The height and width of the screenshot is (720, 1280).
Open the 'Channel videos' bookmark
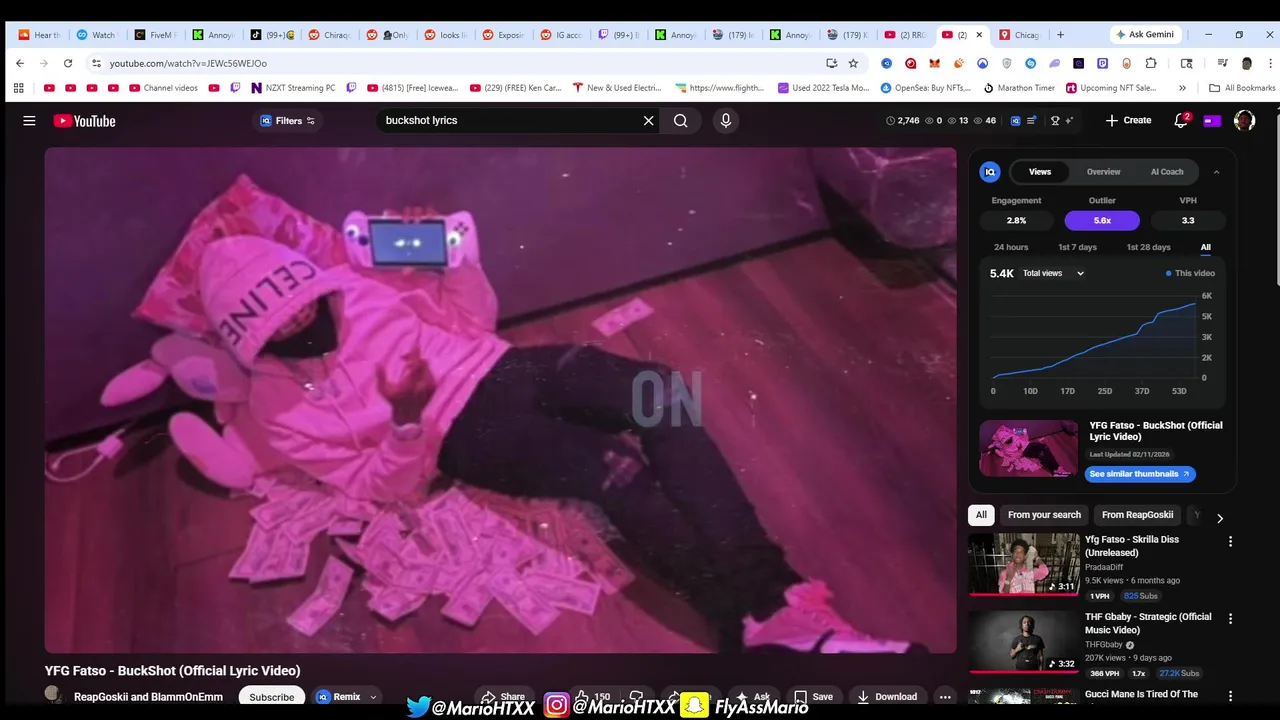tap(163, 88)
